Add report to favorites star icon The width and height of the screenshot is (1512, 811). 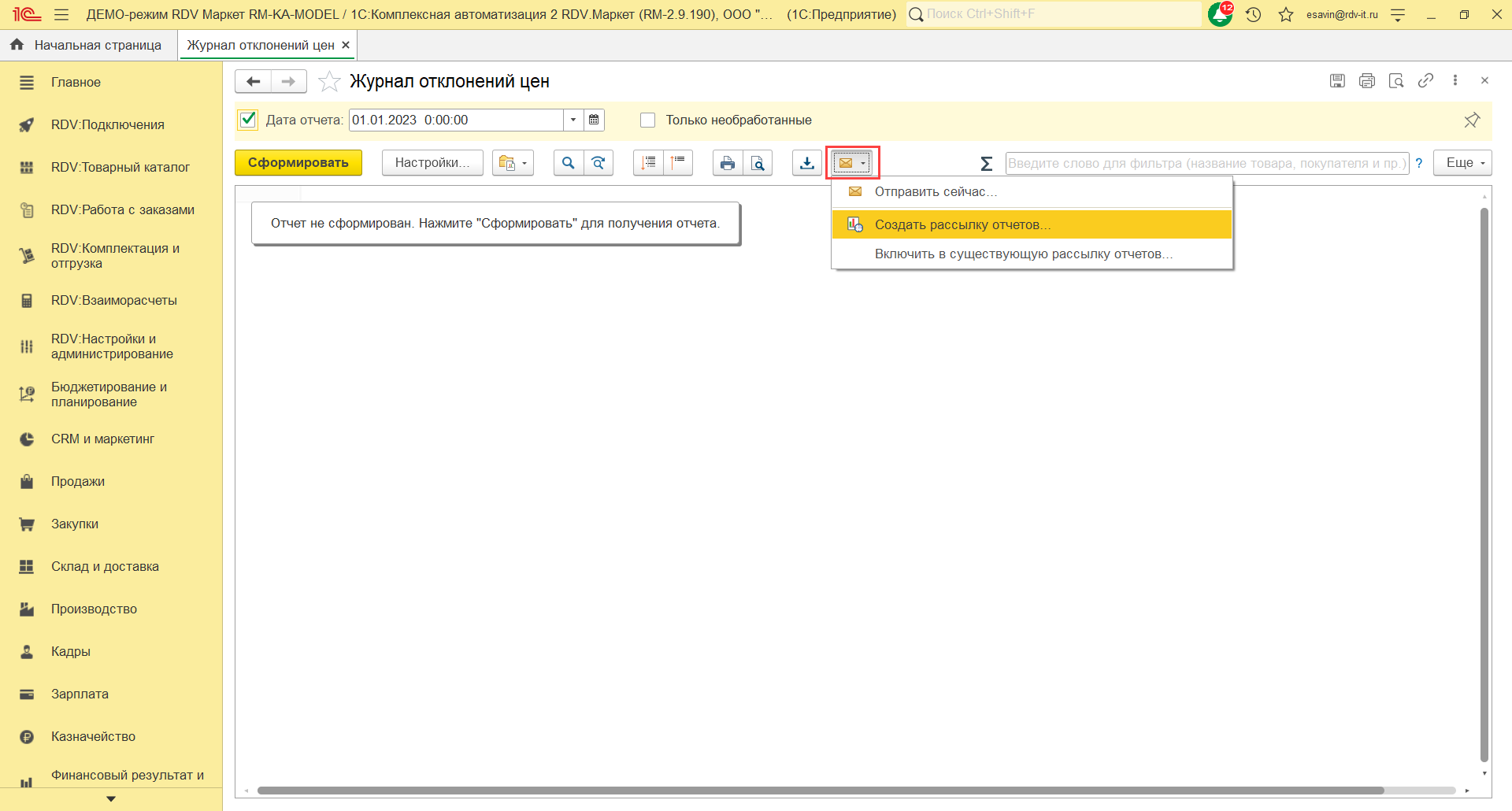pos(329,82)
